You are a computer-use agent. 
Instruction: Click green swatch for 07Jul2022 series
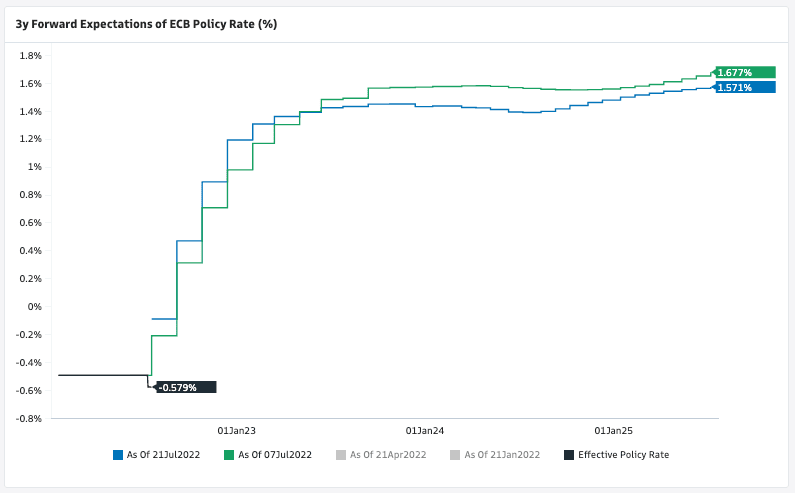pos(230,455)
